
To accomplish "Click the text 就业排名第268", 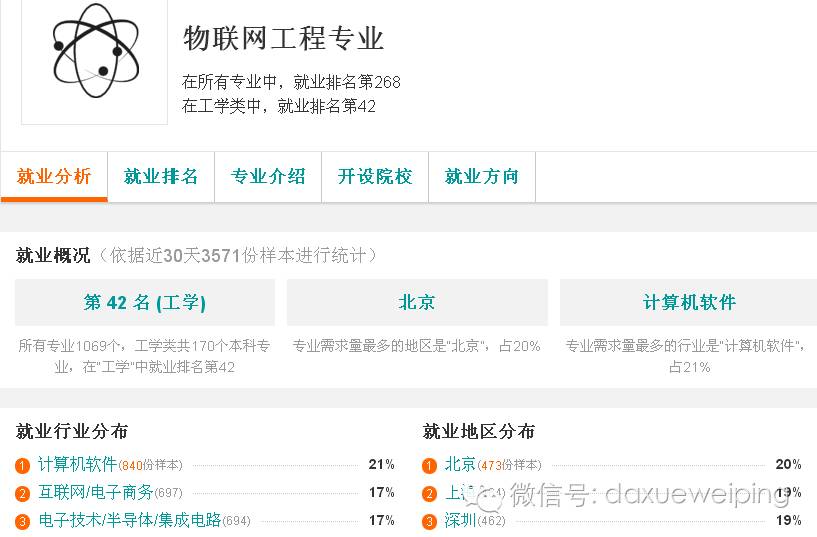I will (x=347, y=82).
